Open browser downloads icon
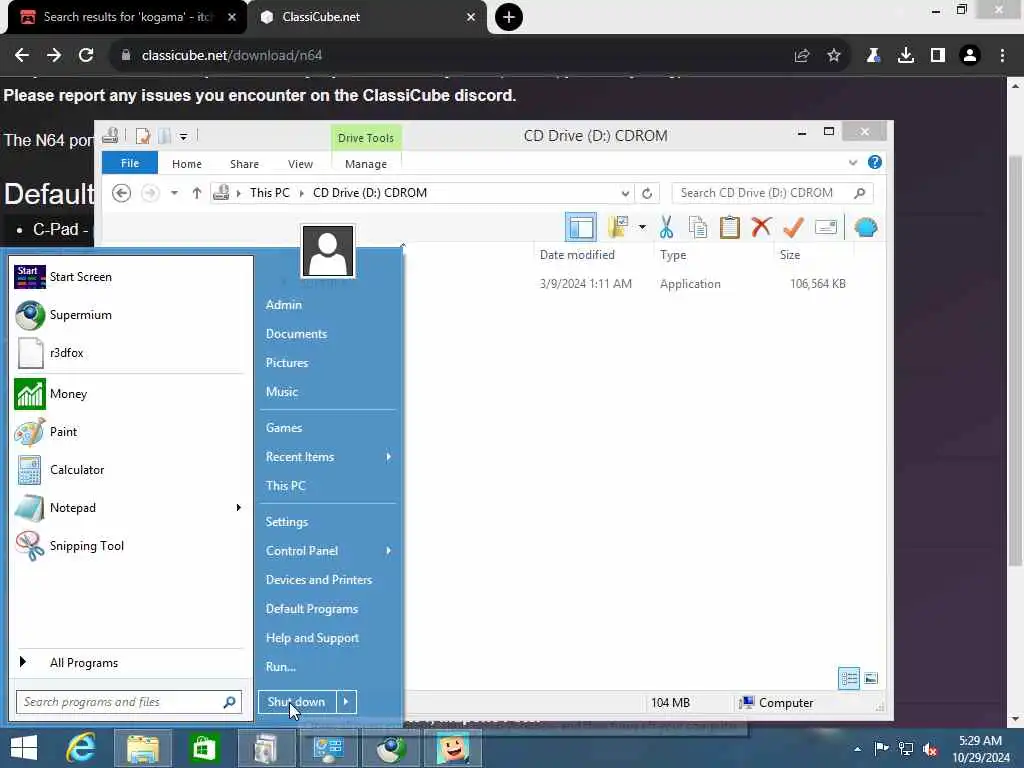 906,56
